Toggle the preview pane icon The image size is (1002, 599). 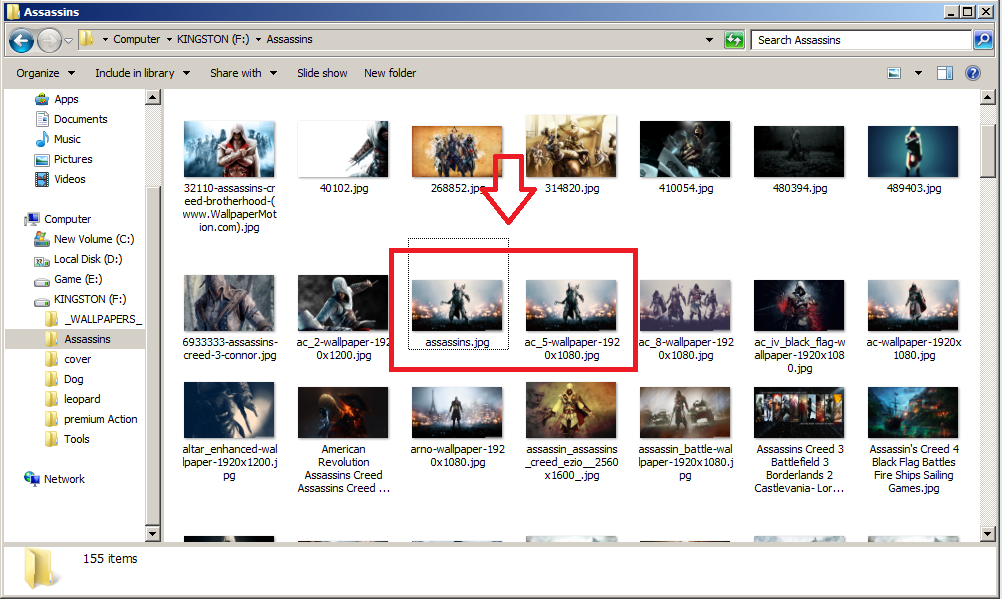coord(945,73)
